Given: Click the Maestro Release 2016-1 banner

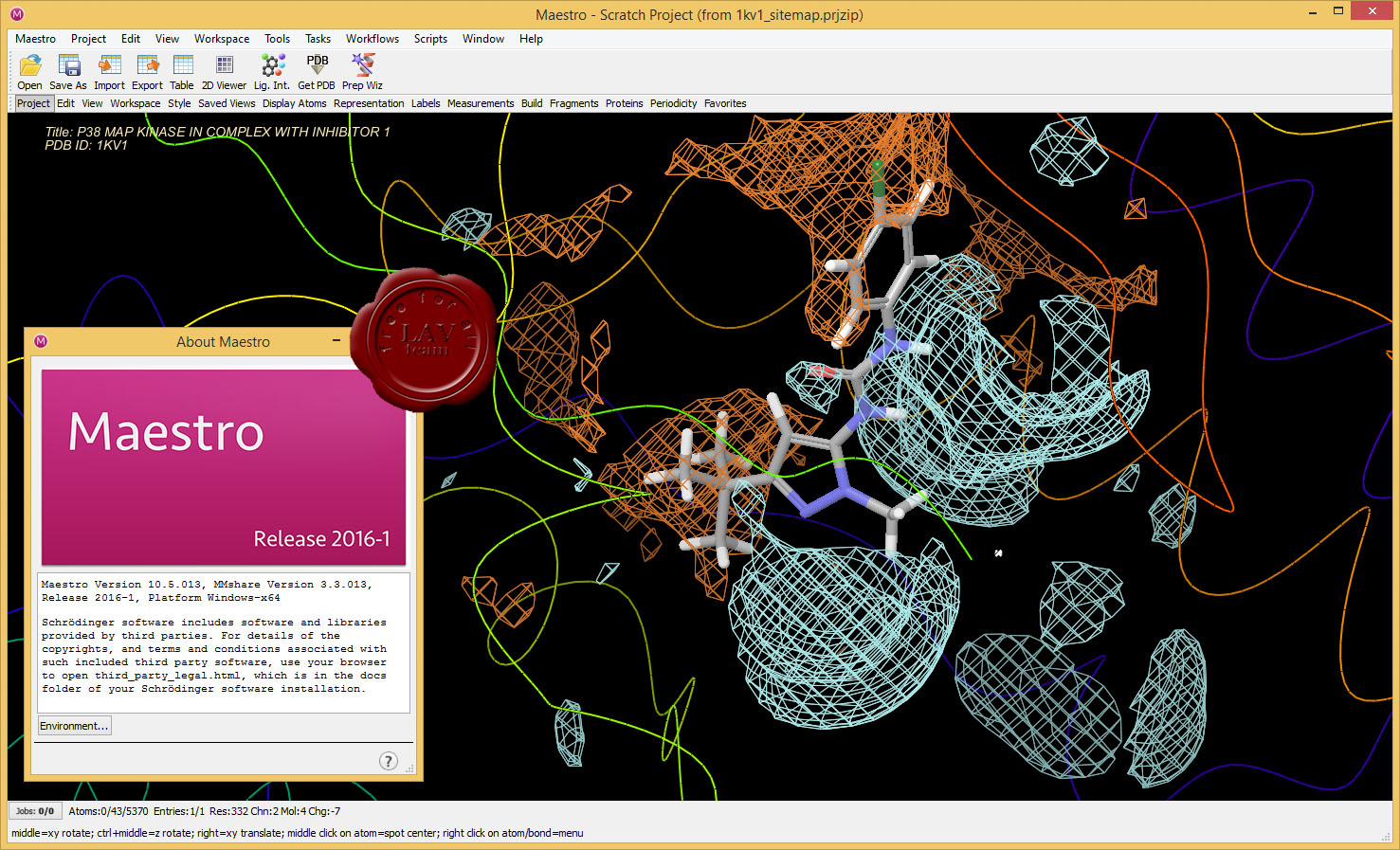Looking at the screenshot, I should click(x=224, y=467).
